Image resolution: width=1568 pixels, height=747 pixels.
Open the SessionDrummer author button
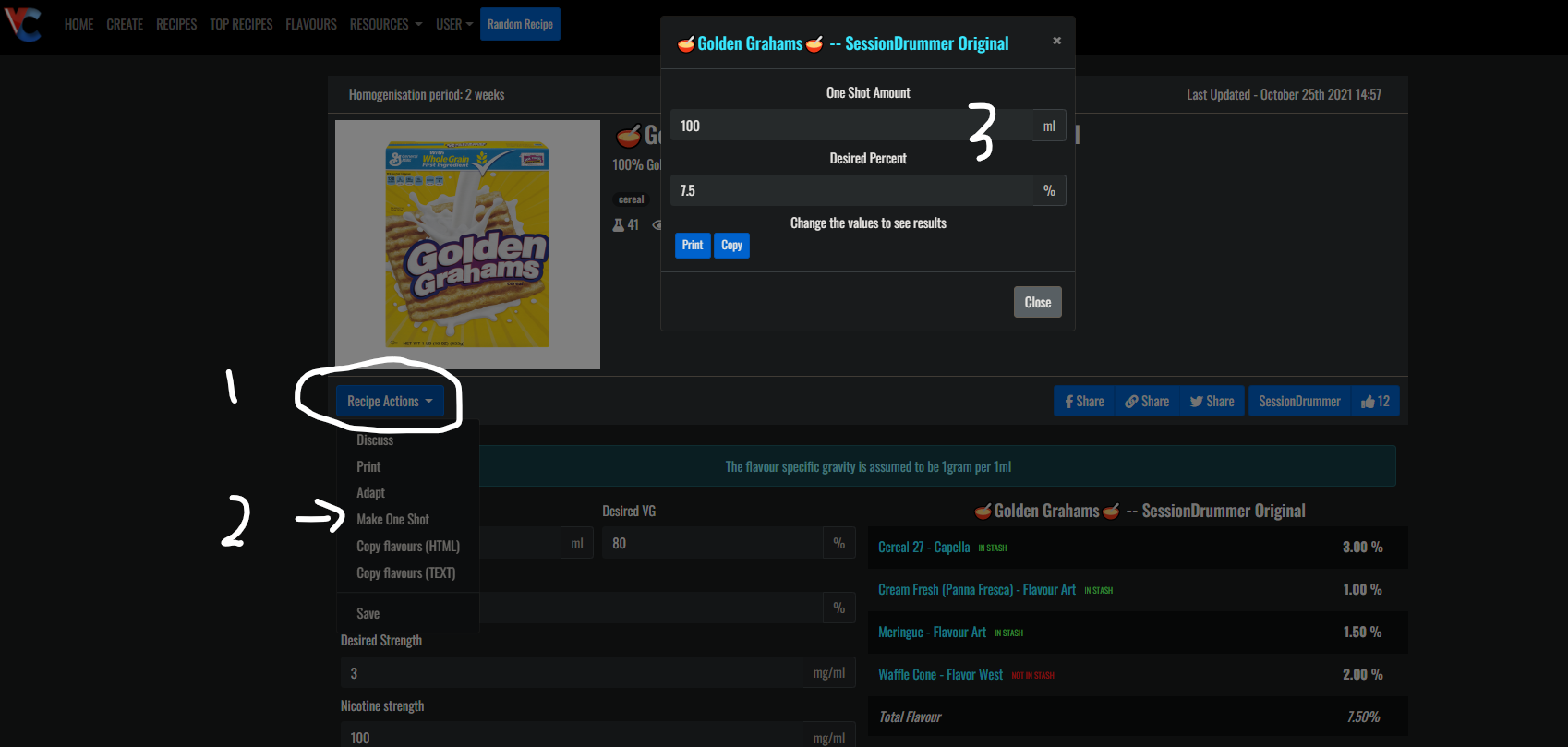click(1299, 401)
